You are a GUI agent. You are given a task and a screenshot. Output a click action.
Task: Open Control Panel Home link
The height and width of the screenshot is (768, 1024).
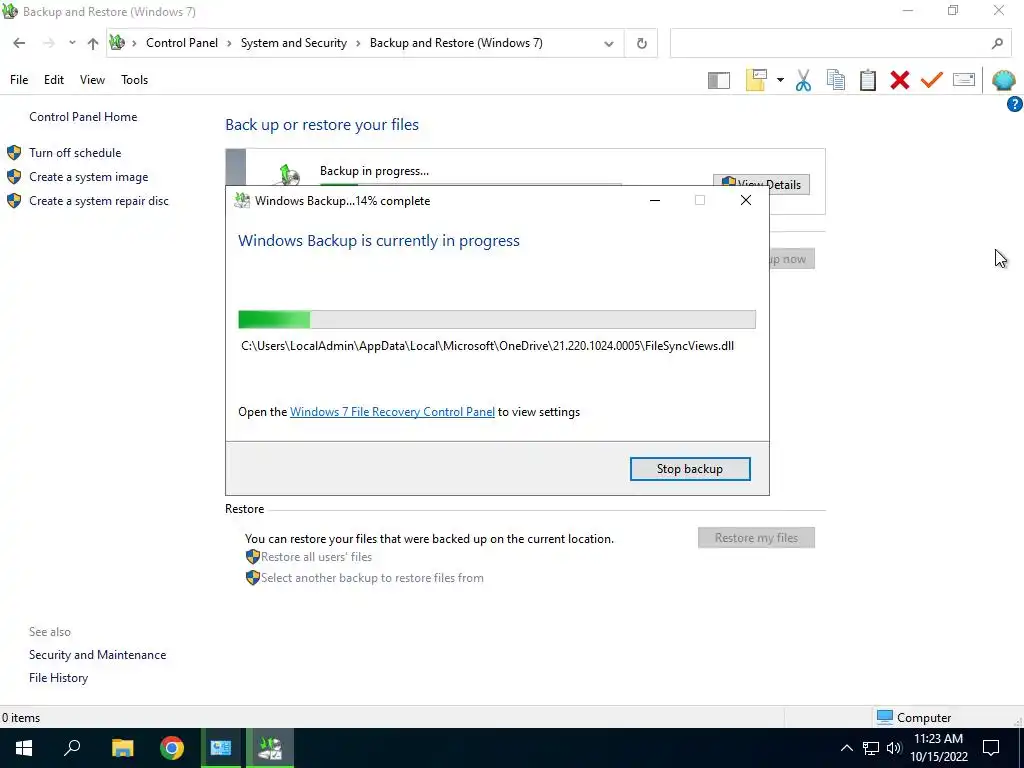[83, 117]
